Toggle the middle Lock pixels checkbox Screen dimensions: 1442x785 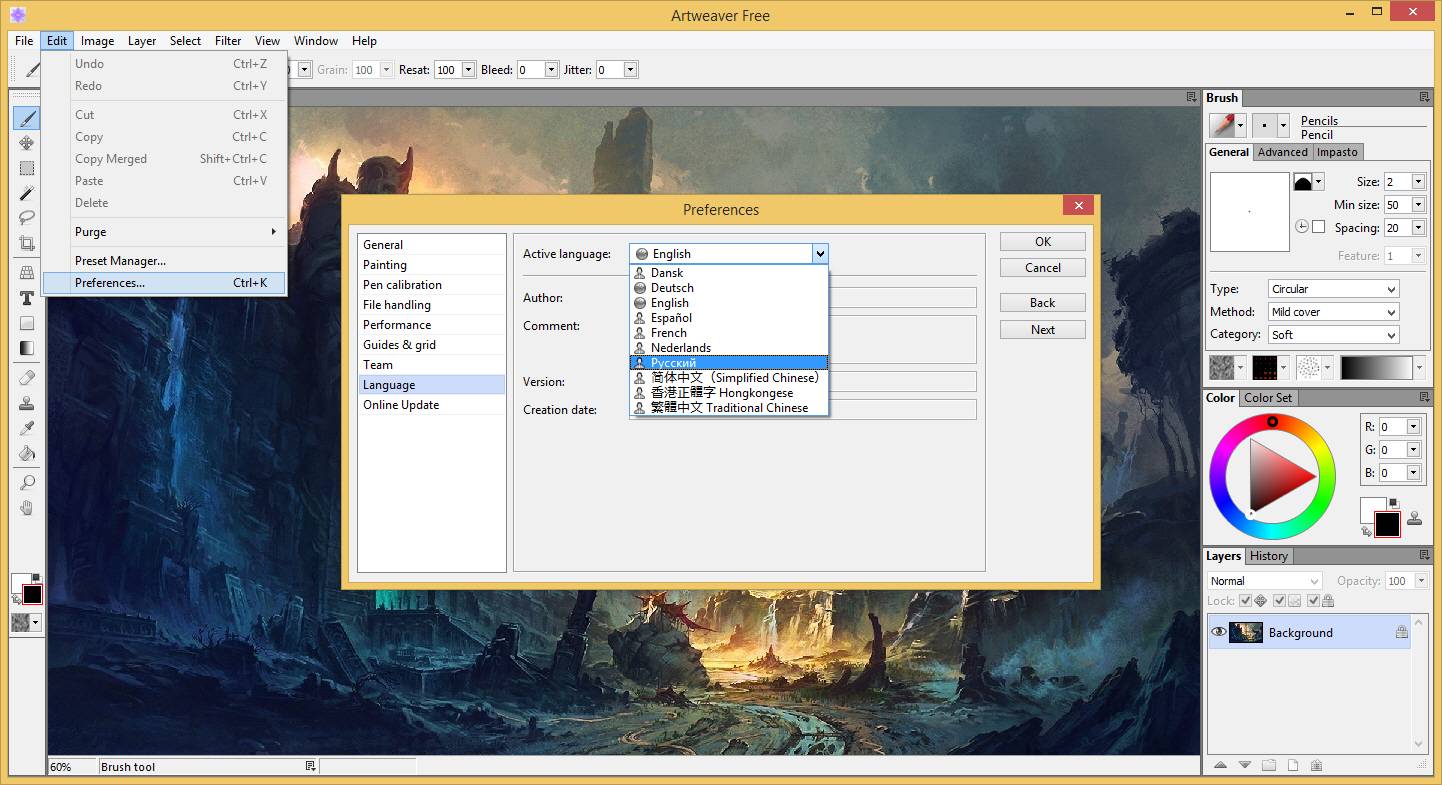click(1279, 601)
